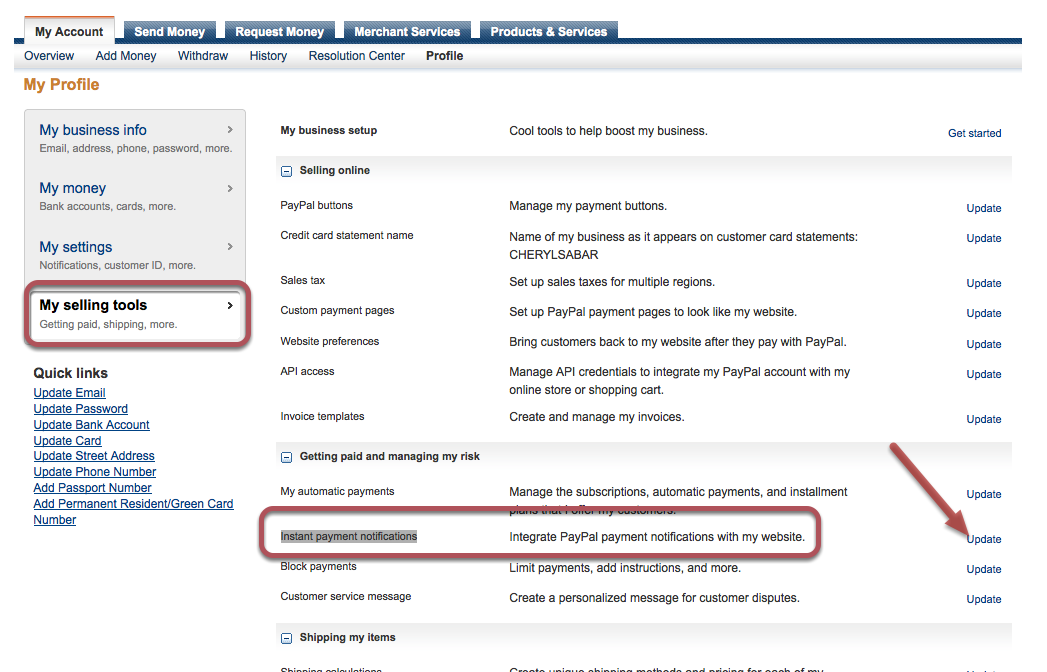Viewport: 1047px width, 672px height.
Task: Click Update for Website preferences
Action: point(984,344)
